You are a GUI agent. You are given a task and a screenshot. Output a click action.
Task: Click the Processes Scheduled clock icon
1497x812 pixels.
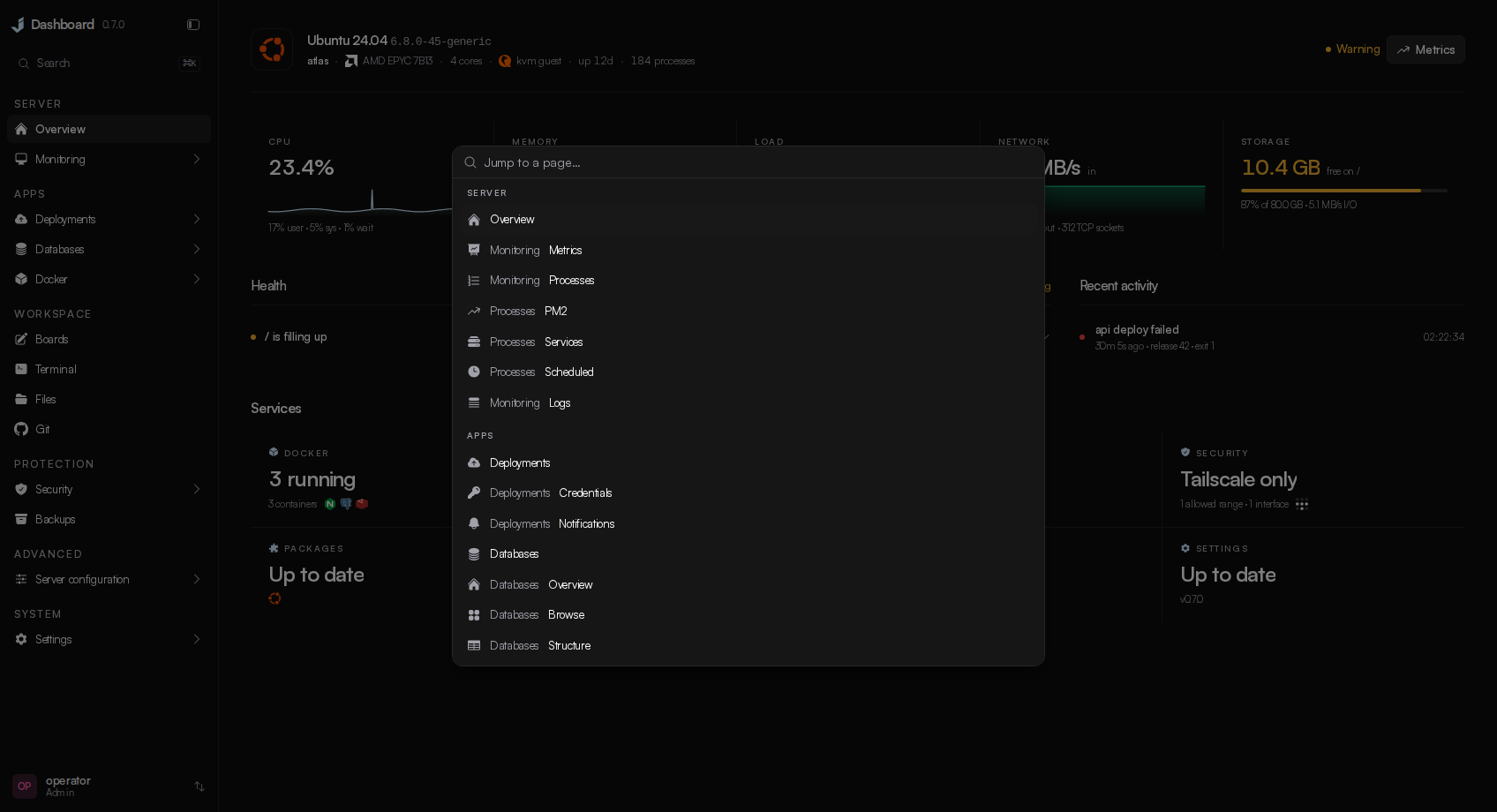474,372
